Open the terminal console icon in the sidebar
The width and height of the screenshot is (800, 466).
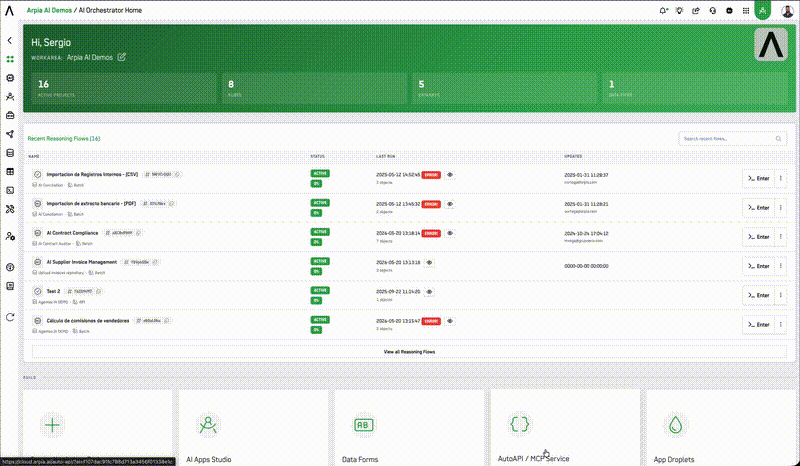click(x=10, y=190)
